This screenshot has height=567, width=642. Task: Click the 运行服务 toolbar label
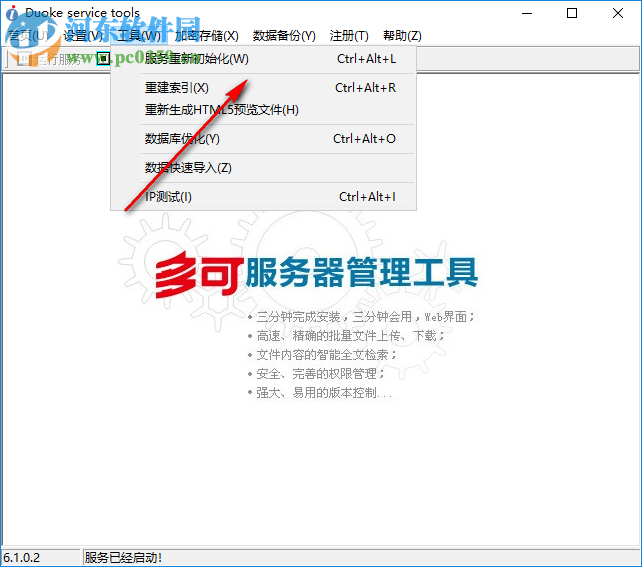[57, 59]
